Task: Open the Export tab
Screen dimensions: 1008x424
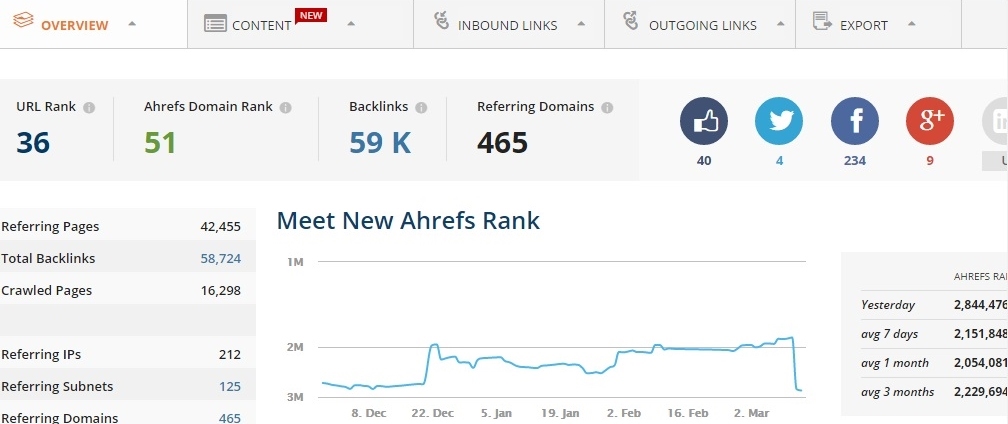Action: click(x=863, y=25)
